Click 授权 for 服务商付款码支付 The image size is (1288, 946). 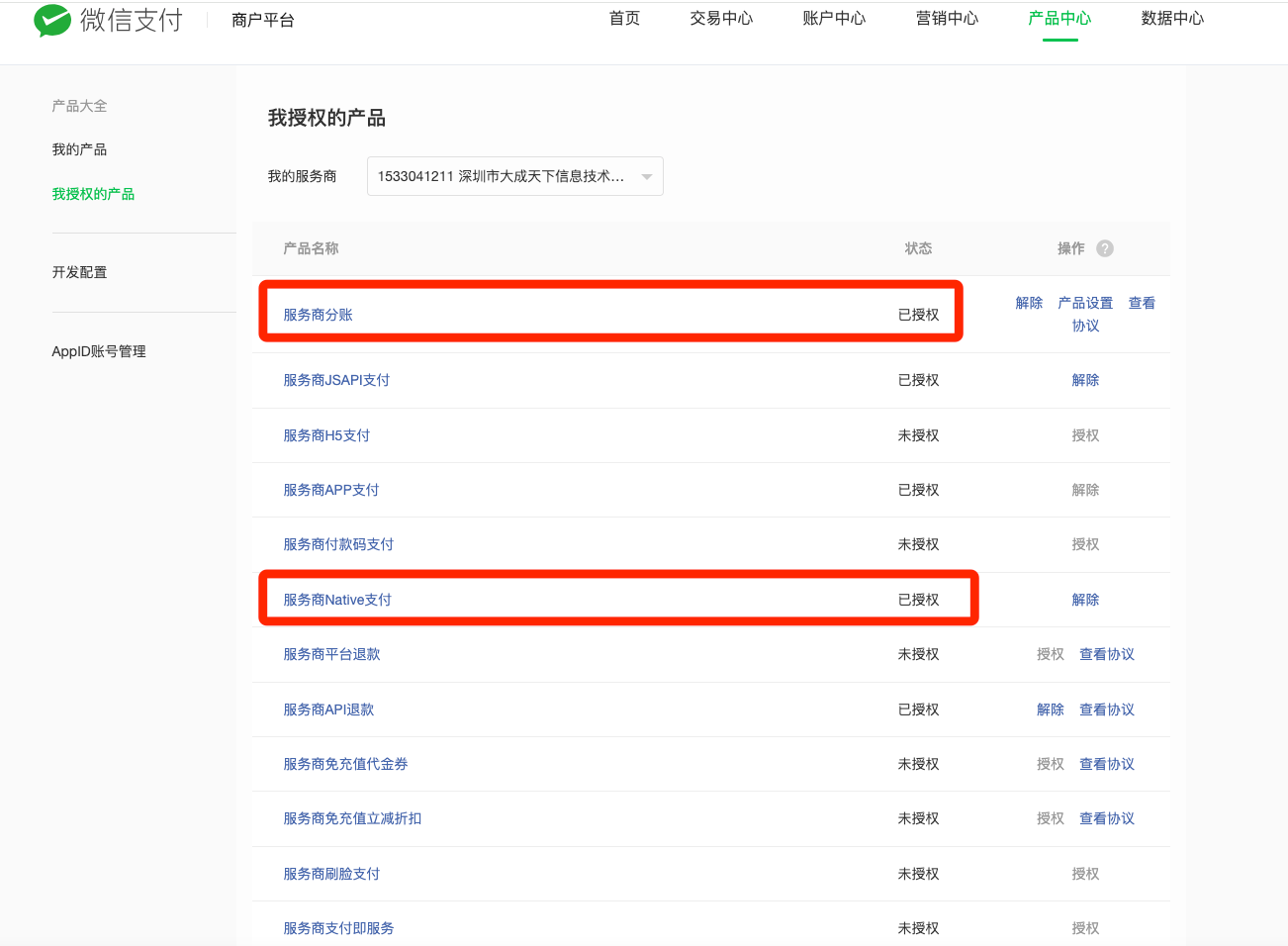point(1085,544)
